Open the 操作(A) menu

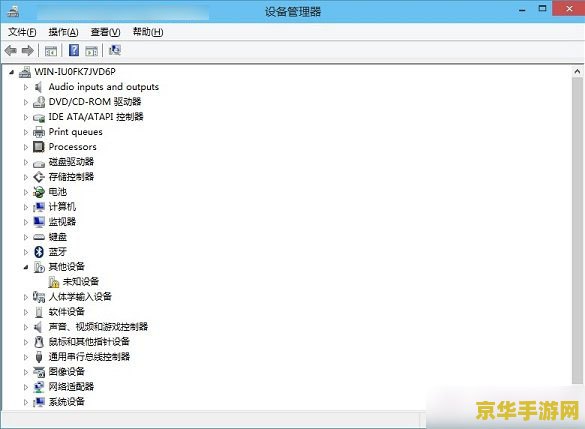[63, 32]
